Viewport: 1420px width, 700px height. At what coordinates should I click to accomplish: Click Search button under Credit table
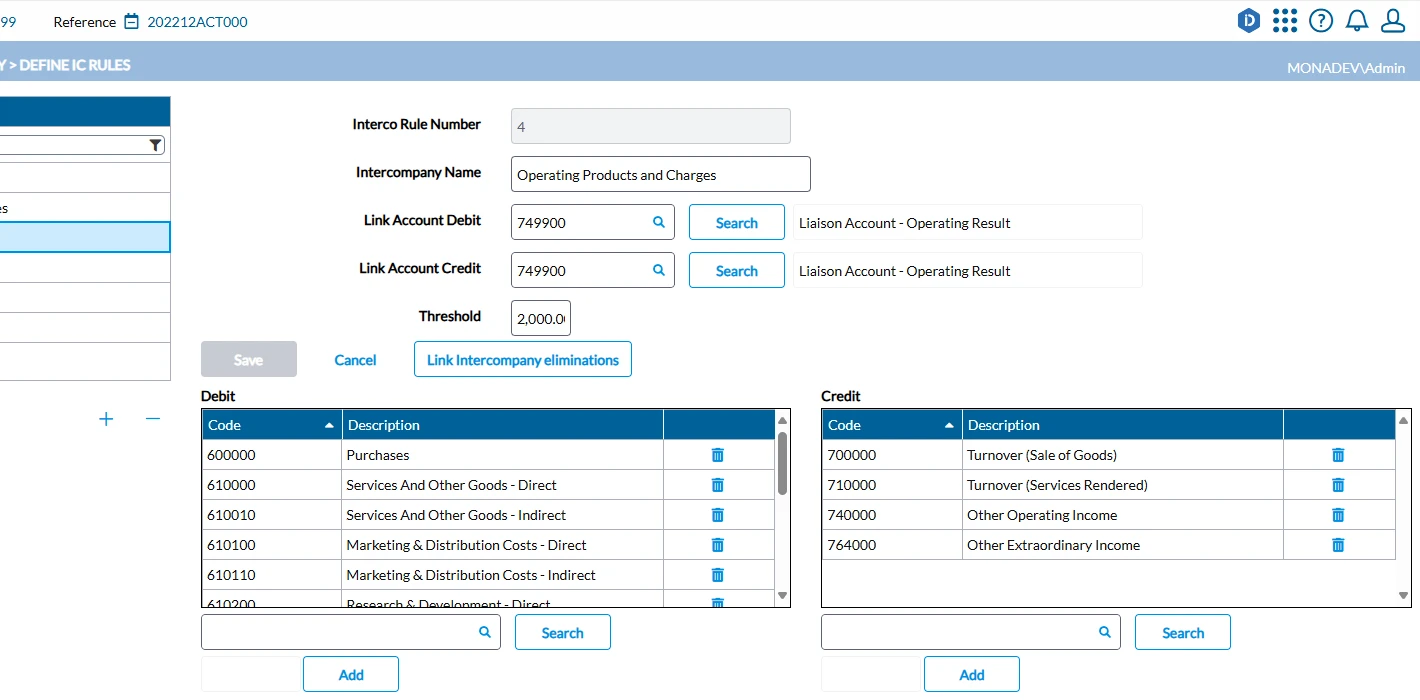point(1183,632)
